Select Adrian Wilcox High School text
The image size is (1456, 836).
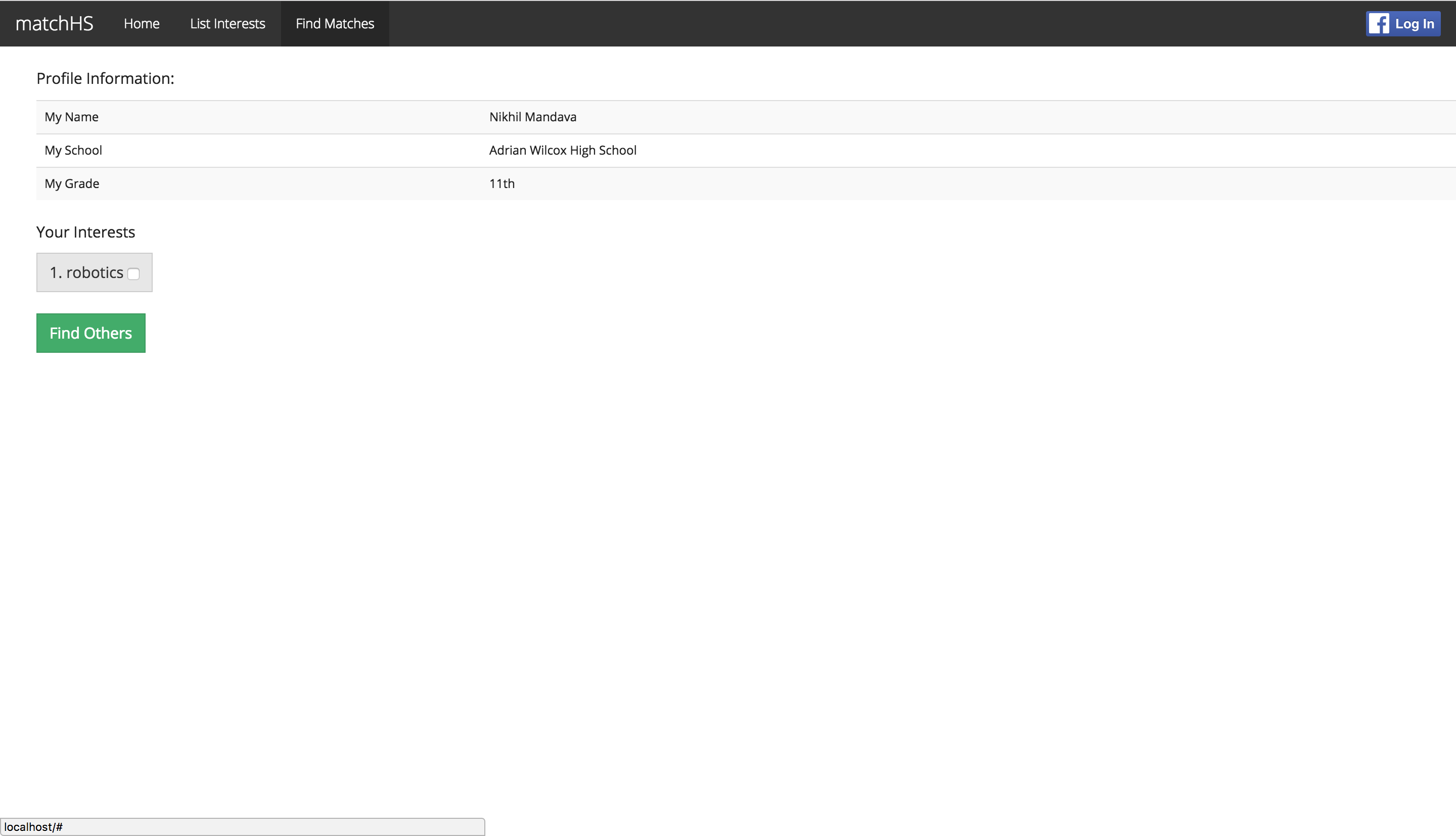tap(562, 151)
